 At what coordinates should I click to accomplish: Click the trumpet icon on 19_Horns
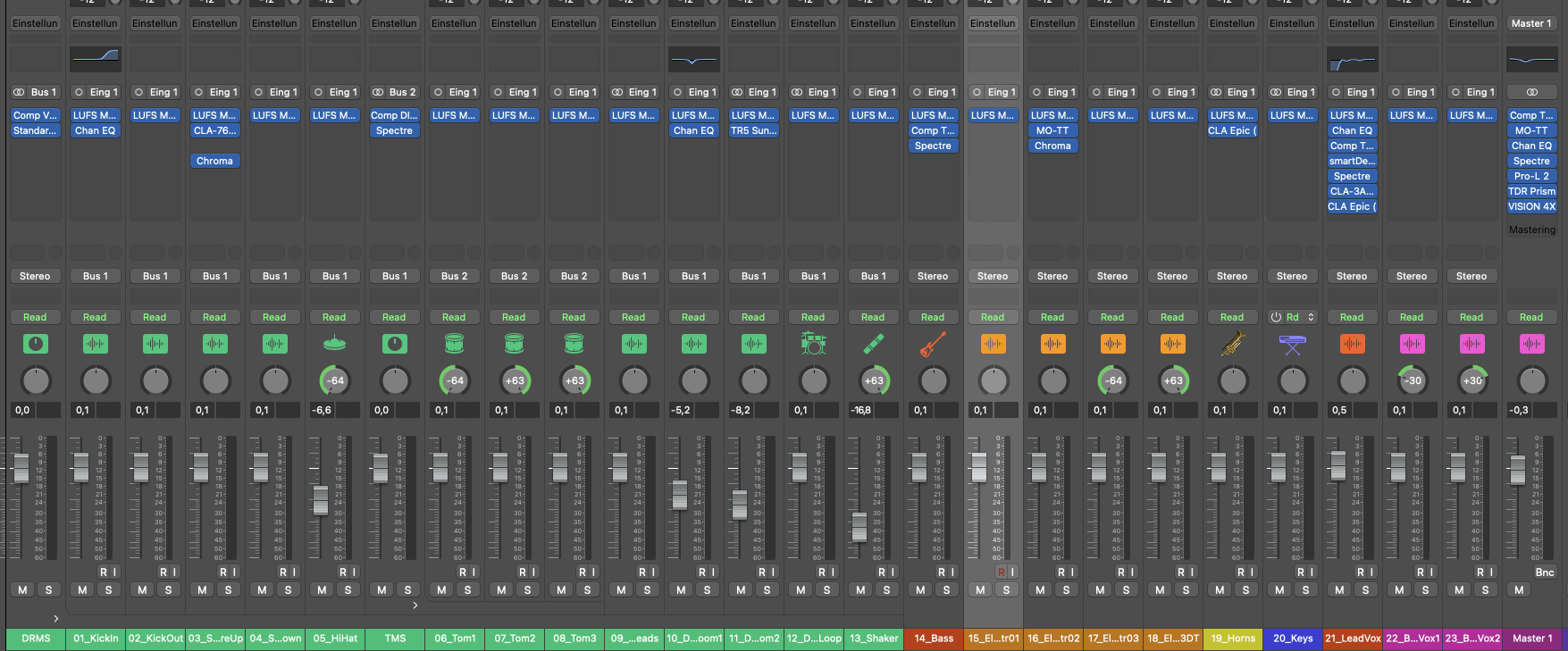pyautogui.click(x=1232, y=344)
